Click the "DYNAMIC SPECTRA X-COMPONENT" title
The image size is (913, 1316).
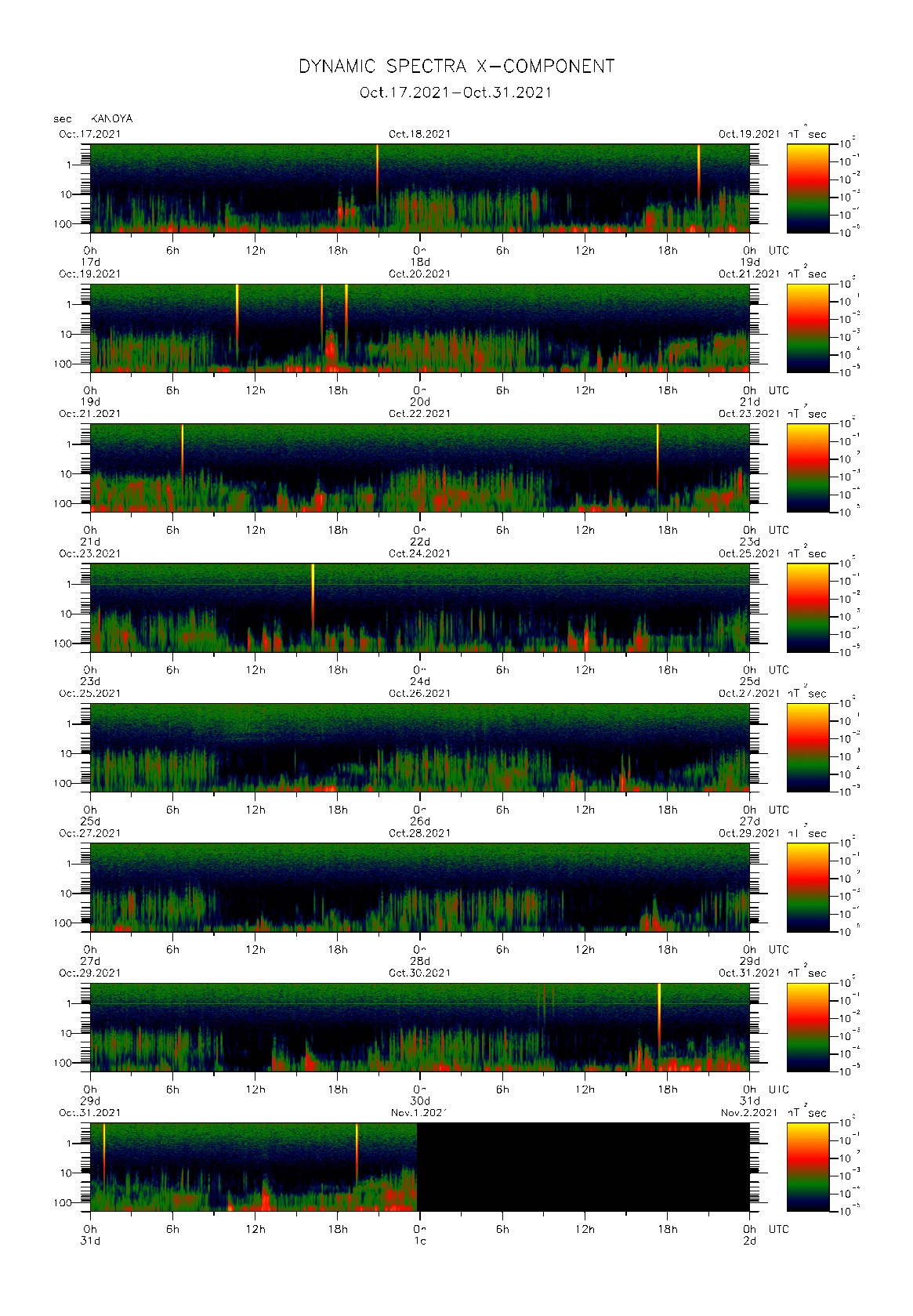[456, 67]
